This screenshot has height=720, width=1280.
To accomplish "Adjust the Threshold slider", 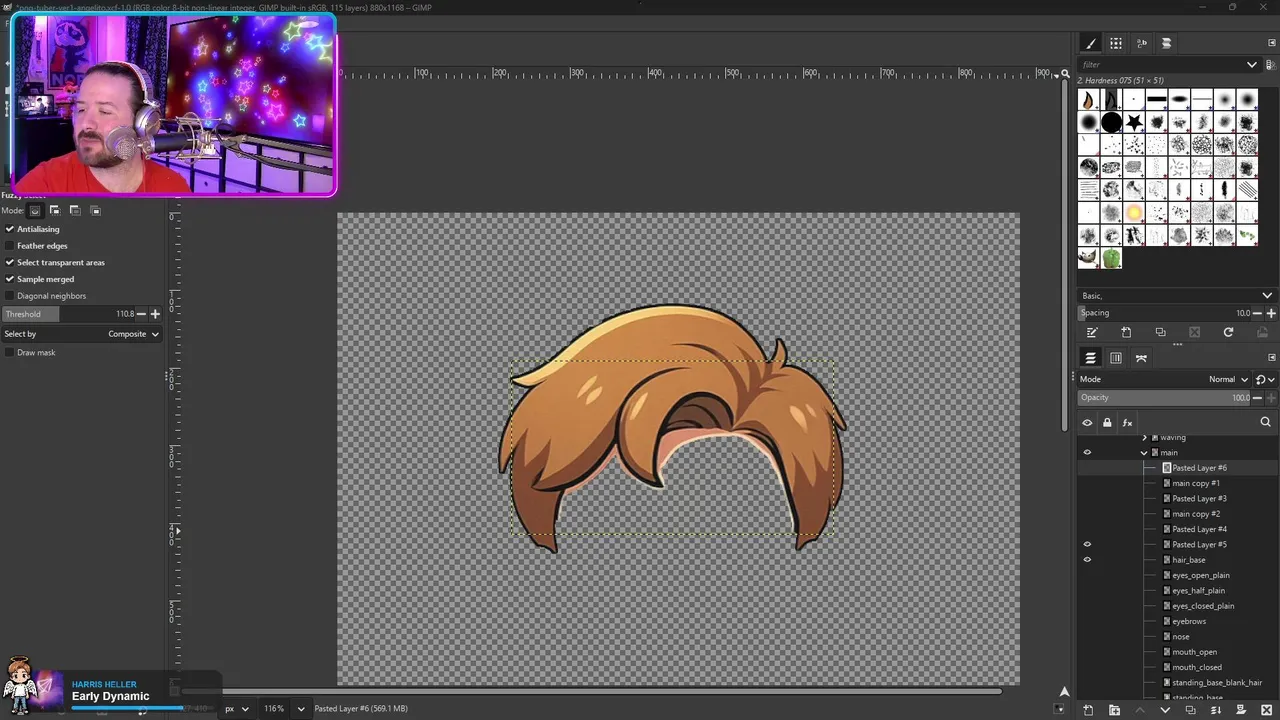I will tap(68, 314).
